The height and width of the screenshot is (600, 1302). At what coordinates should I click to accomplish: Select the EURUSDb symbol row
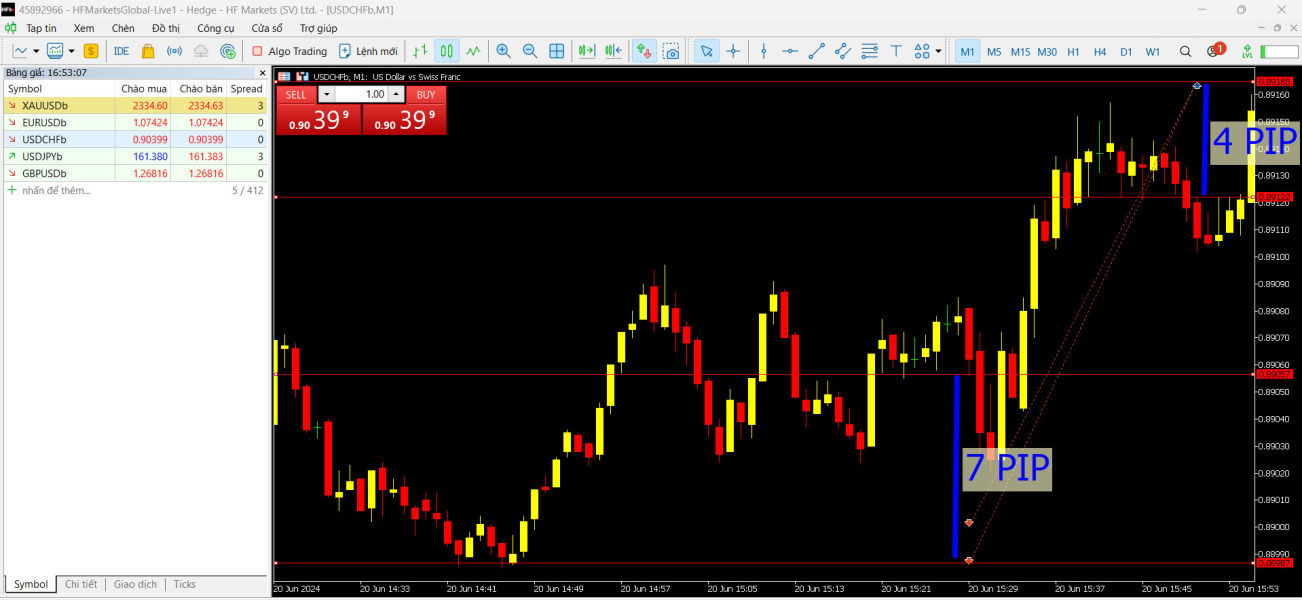(x=135, y=122)
